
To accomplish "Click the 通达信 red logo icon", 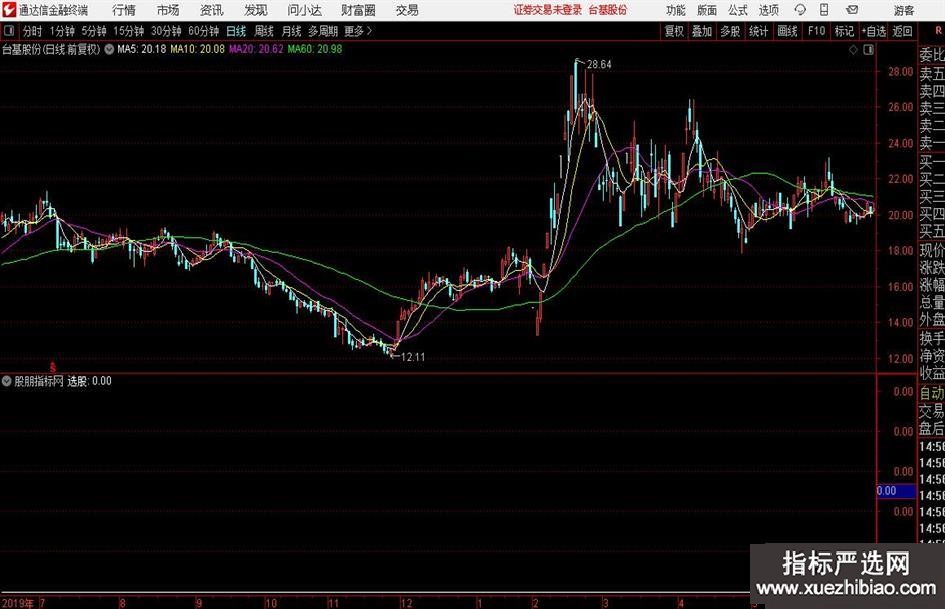I will click(x=9, y=10).
